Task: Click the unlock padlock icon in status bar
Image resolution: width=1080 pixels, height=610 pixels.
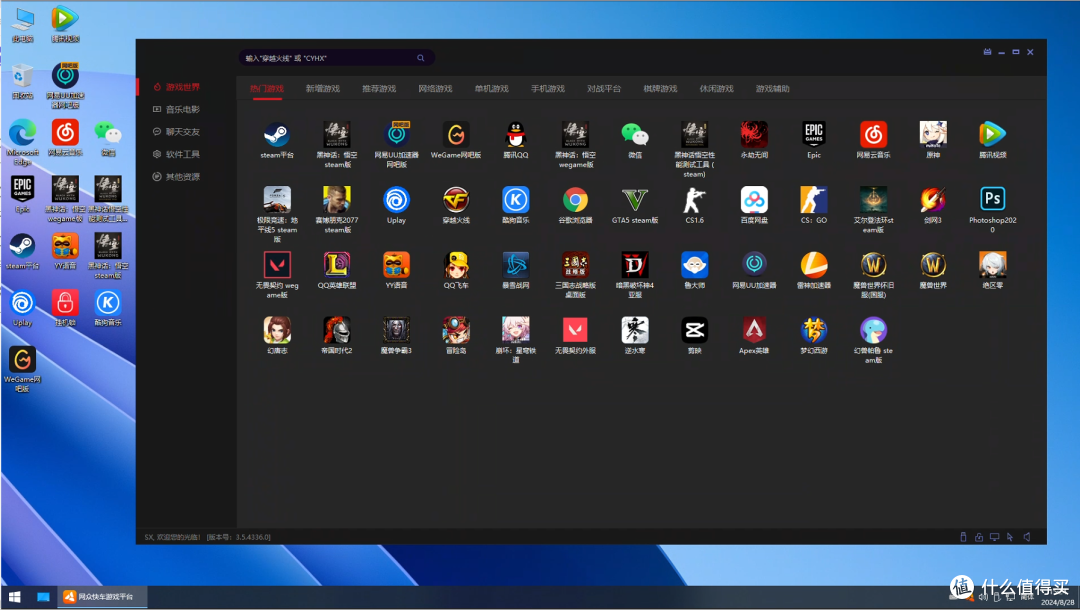Action: [979, 537]
